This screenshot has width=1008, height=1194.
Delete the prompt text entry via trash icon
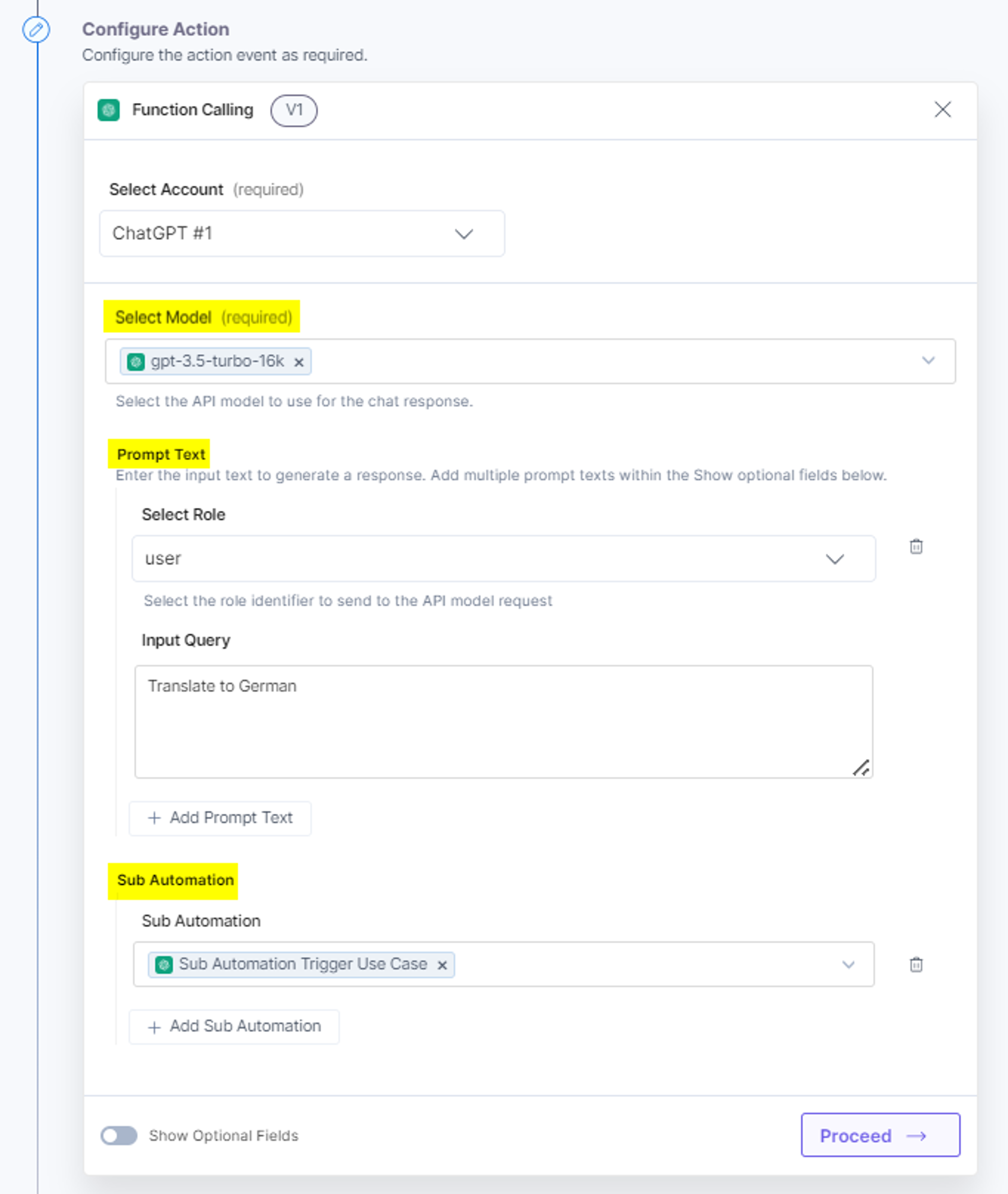(916, 547)
